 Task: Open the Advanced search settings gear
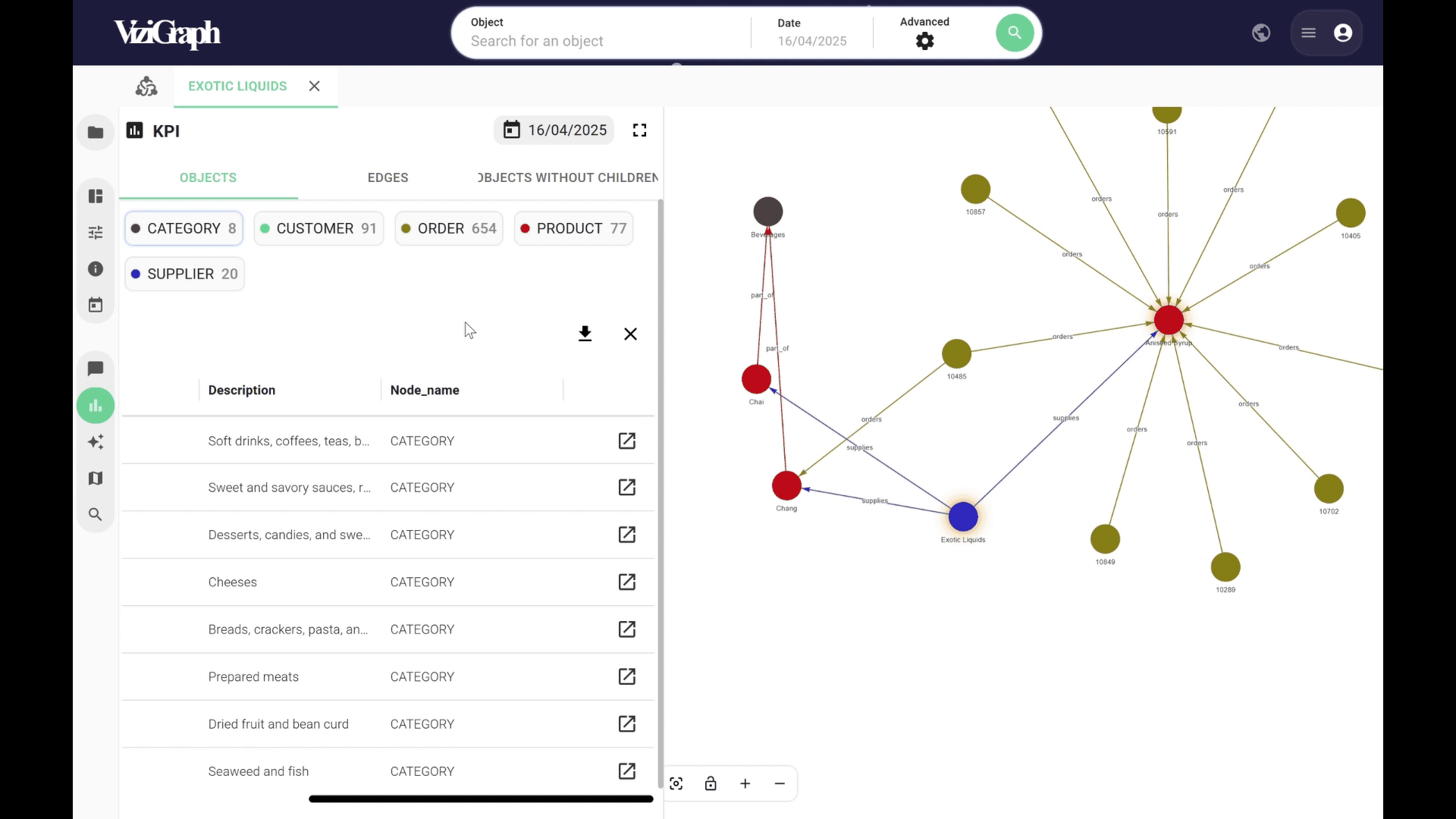click(x=924, y=41)
